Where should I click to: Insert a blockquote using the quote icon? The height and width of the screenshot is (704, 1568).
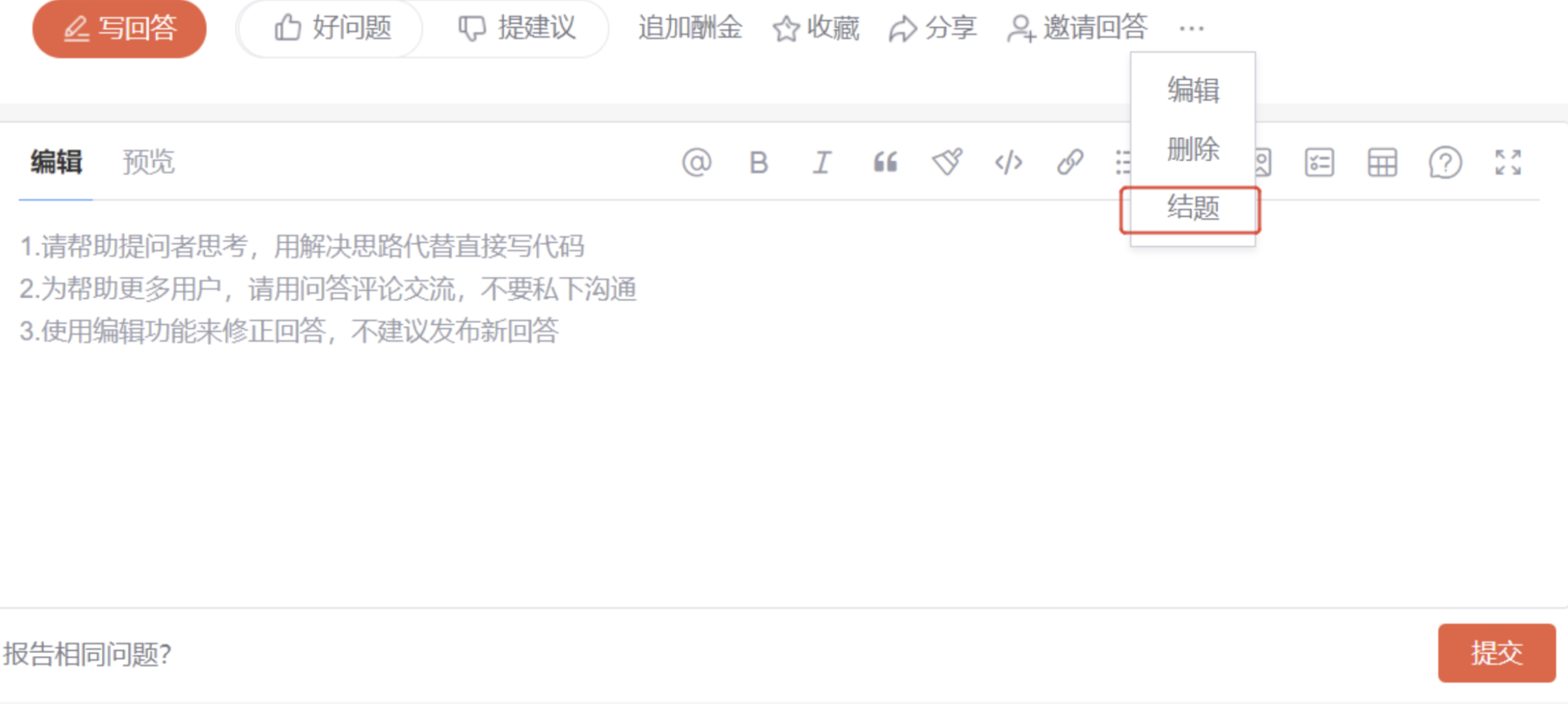pos(884,162)
